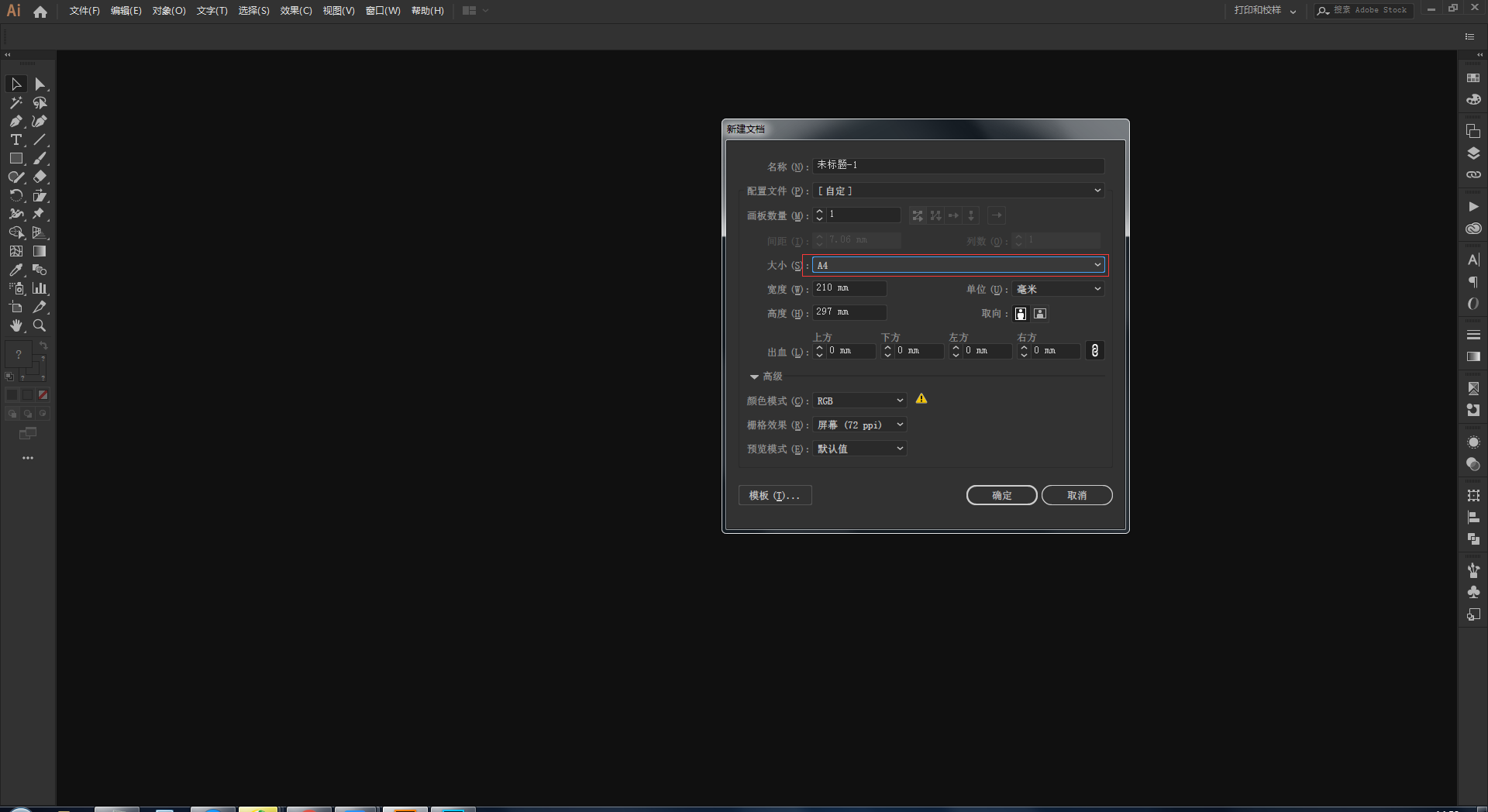Image resolution: width=1488 pixels, height=812 pixels.
Task: Open the Links panel icon
Action: [x=1473, y=174]
